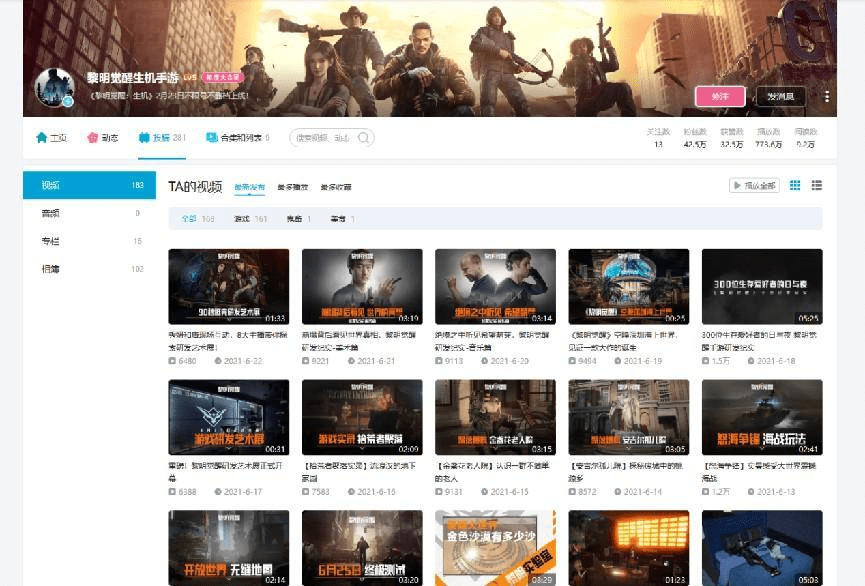Switch to list view layout icon

click(817, 185)
